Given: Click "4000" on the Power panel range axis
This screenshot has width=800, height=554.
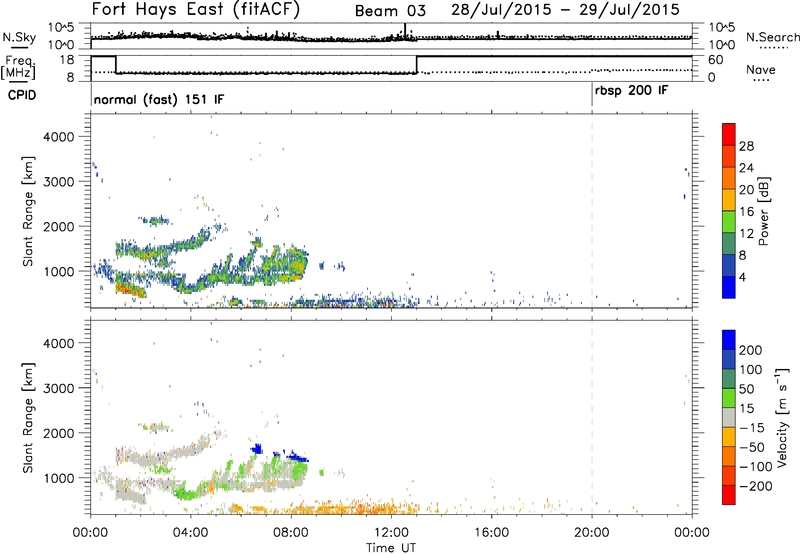Looking at the screenshot, I should [58, 137].
